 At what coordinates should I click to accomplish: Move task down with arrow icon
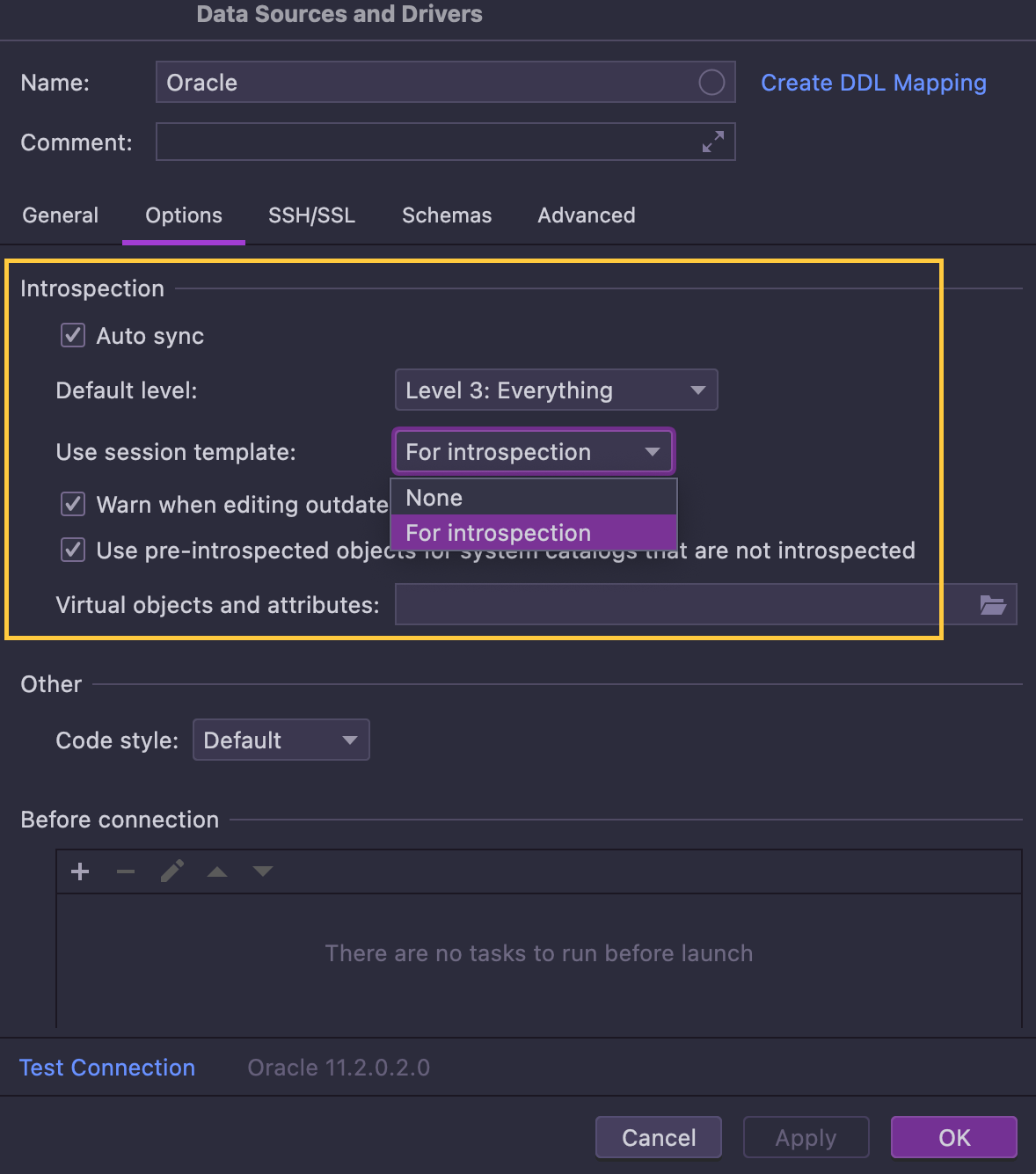click(x=263, y=871)
